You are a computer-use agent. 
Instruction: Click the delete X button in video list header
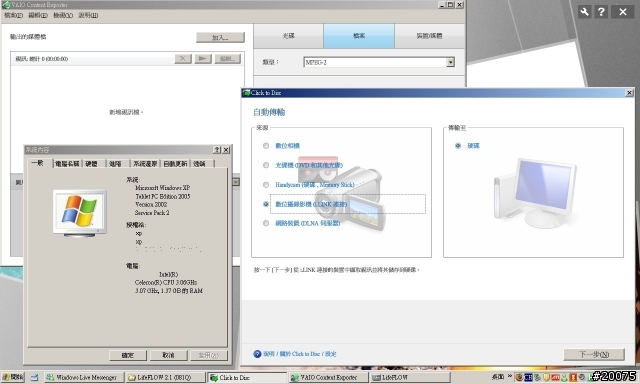coord(183,58)
